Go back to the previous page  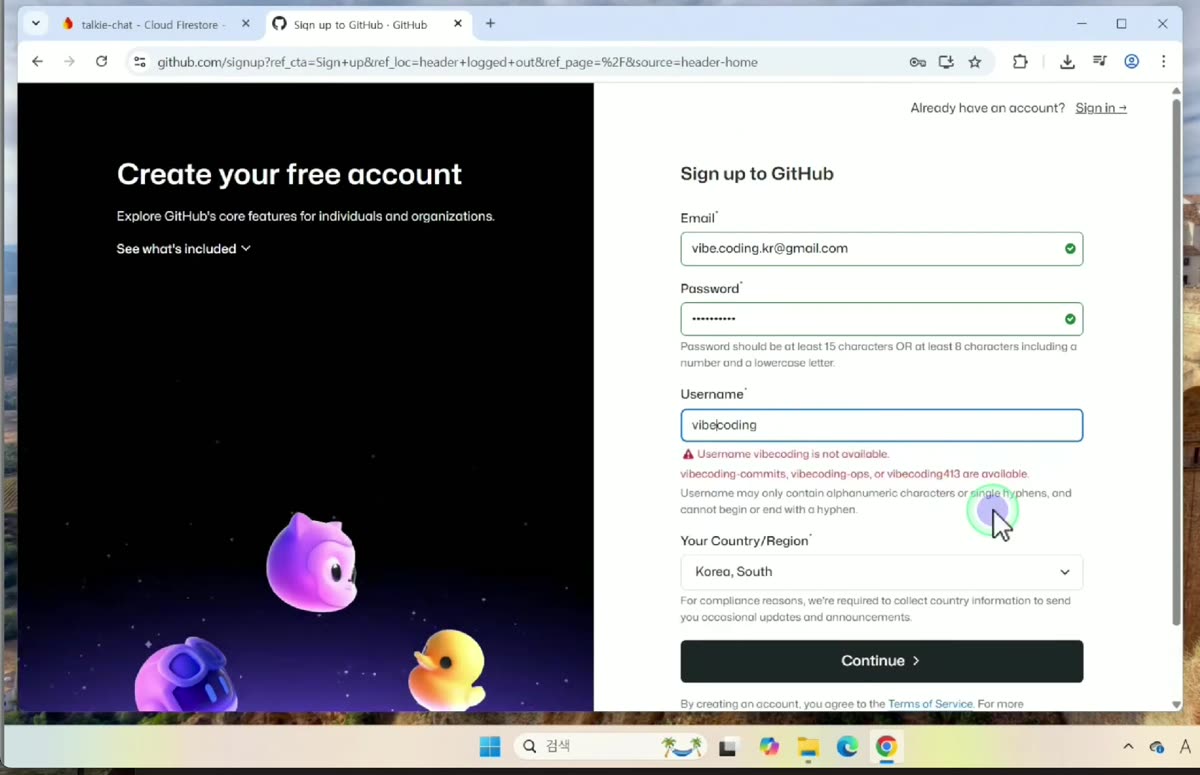[x=37, y=62]
